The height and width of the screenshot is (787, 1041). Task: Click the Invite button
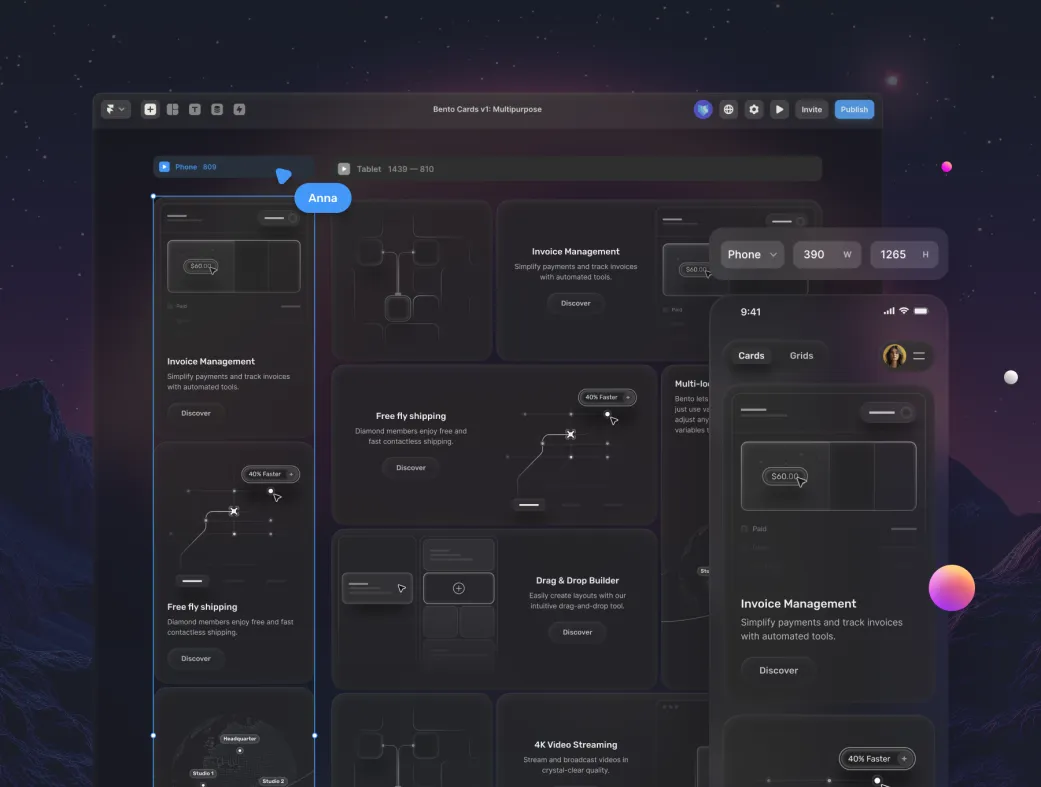811,109
